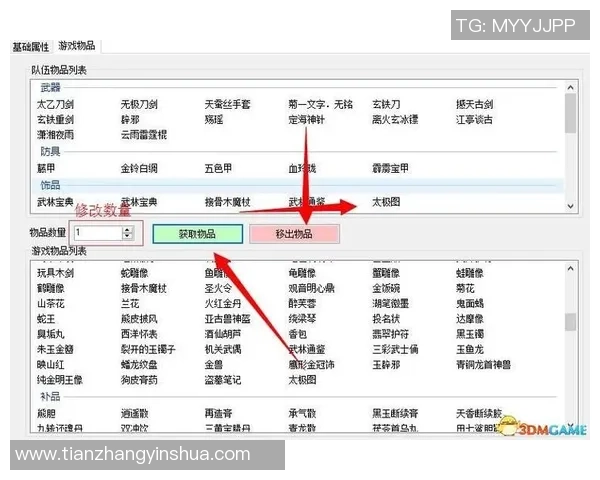
Task: Select 玩具木剑 in game items
Action: pos(55,273)
